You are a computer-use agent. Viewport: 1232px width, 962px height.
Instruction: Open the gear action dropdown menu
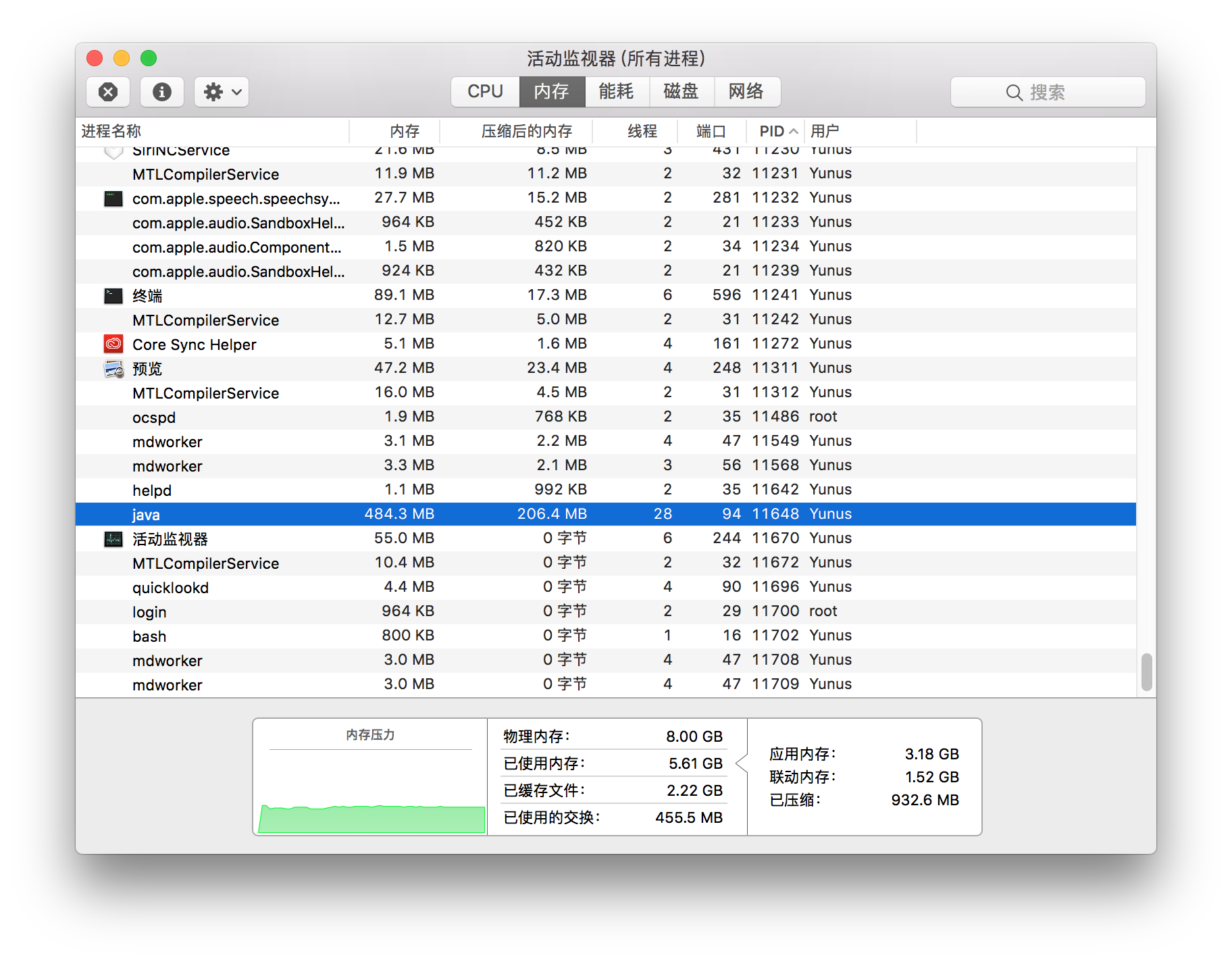222,92
